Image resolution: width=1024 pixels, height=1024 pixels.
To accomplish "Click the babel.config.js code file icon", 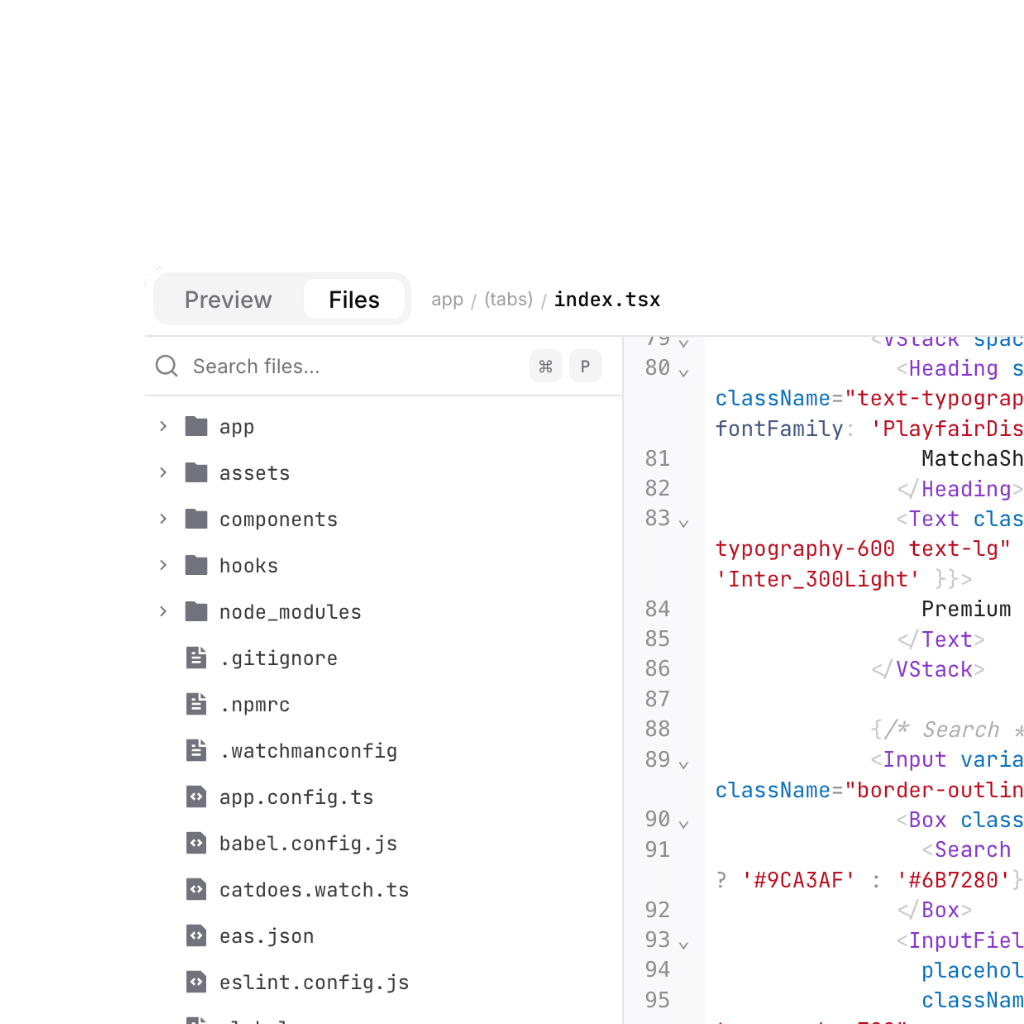I will point(196,843).
